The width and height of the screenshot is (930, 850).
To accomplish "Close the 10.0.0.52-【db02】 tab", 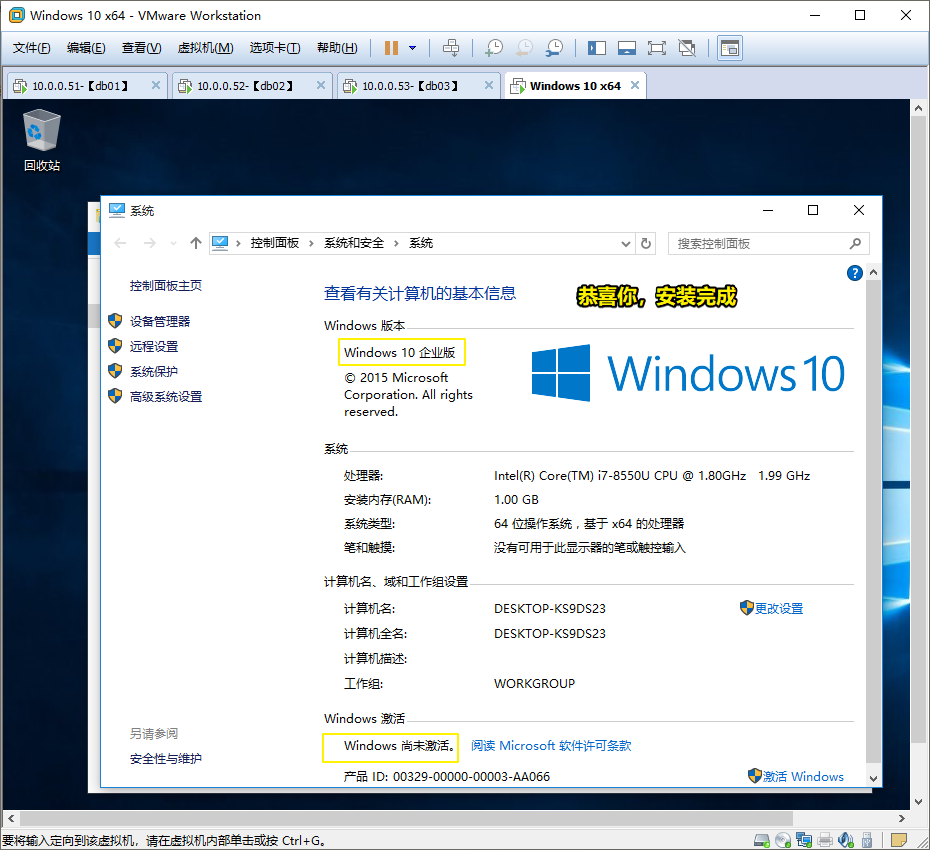I will [x=320, y=85].
